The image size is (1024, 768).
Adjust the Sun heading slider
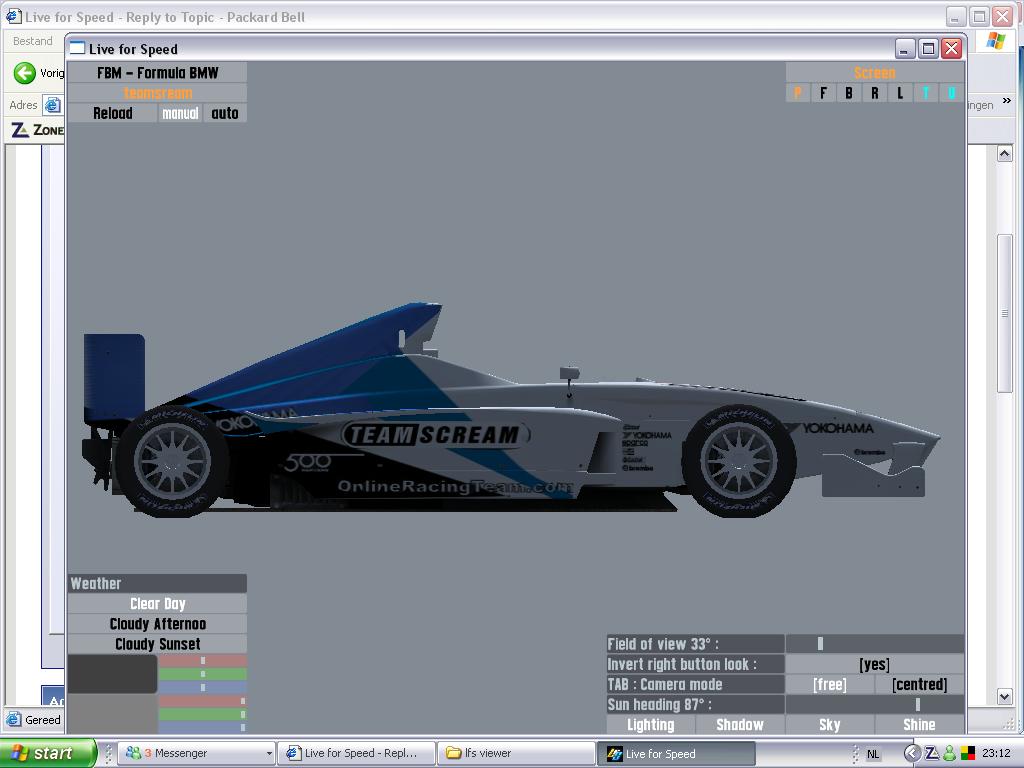tap(874, 705)
